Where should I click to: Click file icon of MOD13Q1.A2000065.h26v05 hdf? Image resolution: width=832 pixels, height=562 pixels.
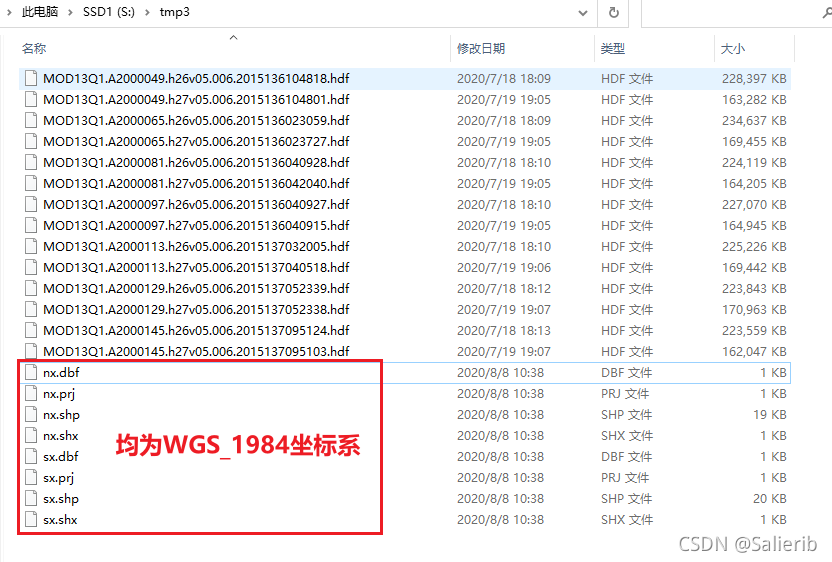pyautogui.click(x=31, y=120)
